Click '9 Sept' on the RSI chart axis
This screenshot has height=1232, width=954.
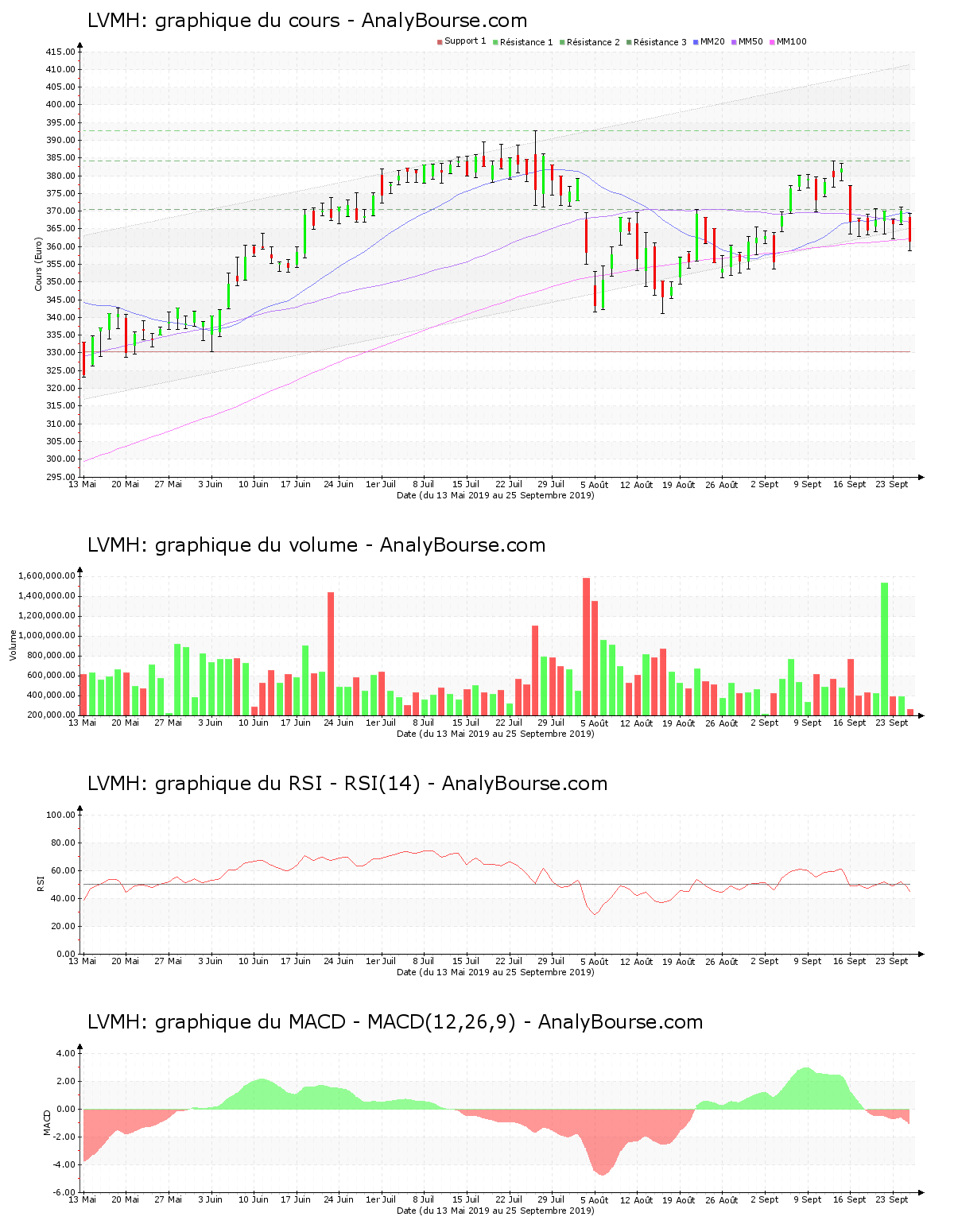[x=807, y=961]
